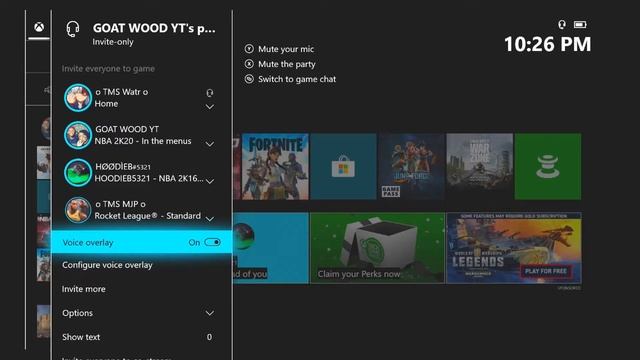Viewport: 640px width, 360px height.
Task: Select the party headset icon beside the title
Action: pos(73,29)
